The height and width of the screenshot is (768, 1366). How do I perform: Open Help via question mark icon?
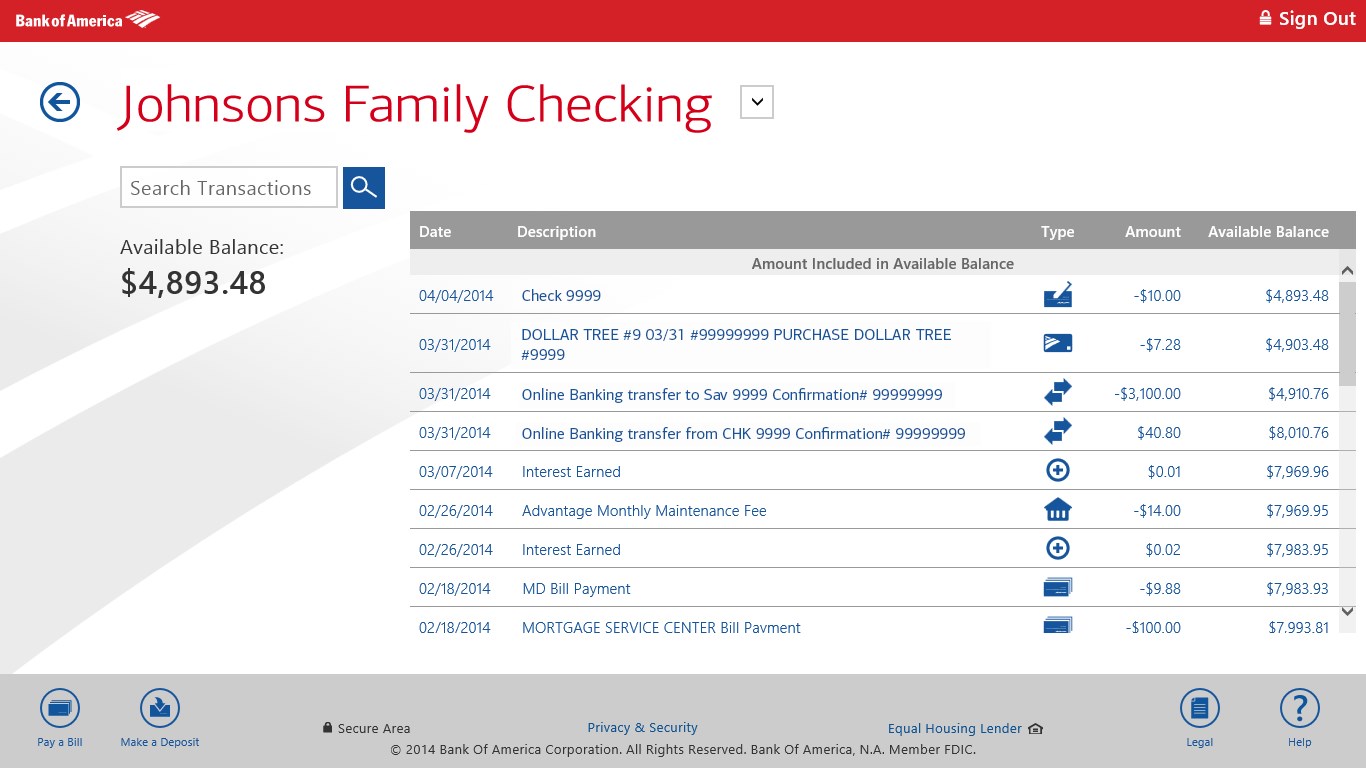coord(1299,707)
